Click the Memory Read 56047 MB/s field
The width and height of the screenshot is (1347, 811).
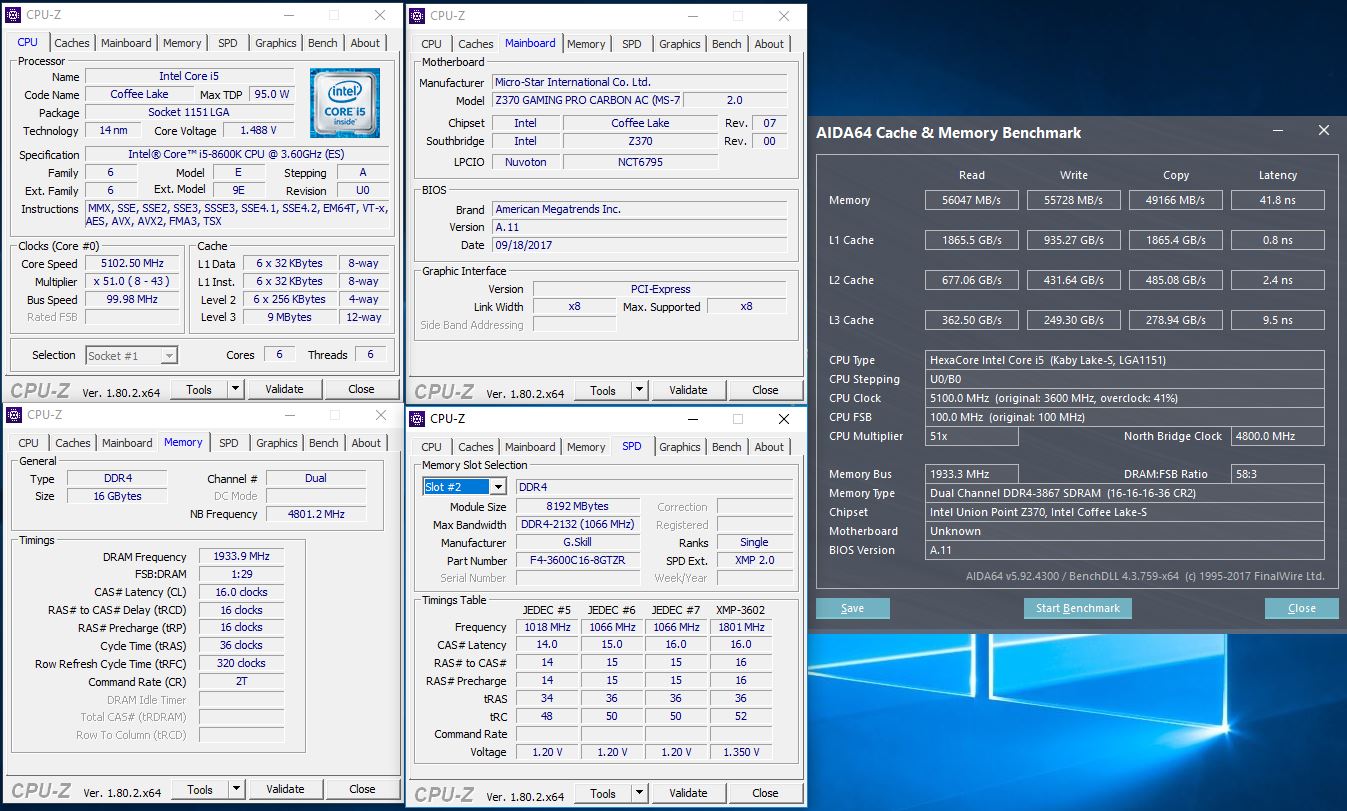(x=971, y=200)
